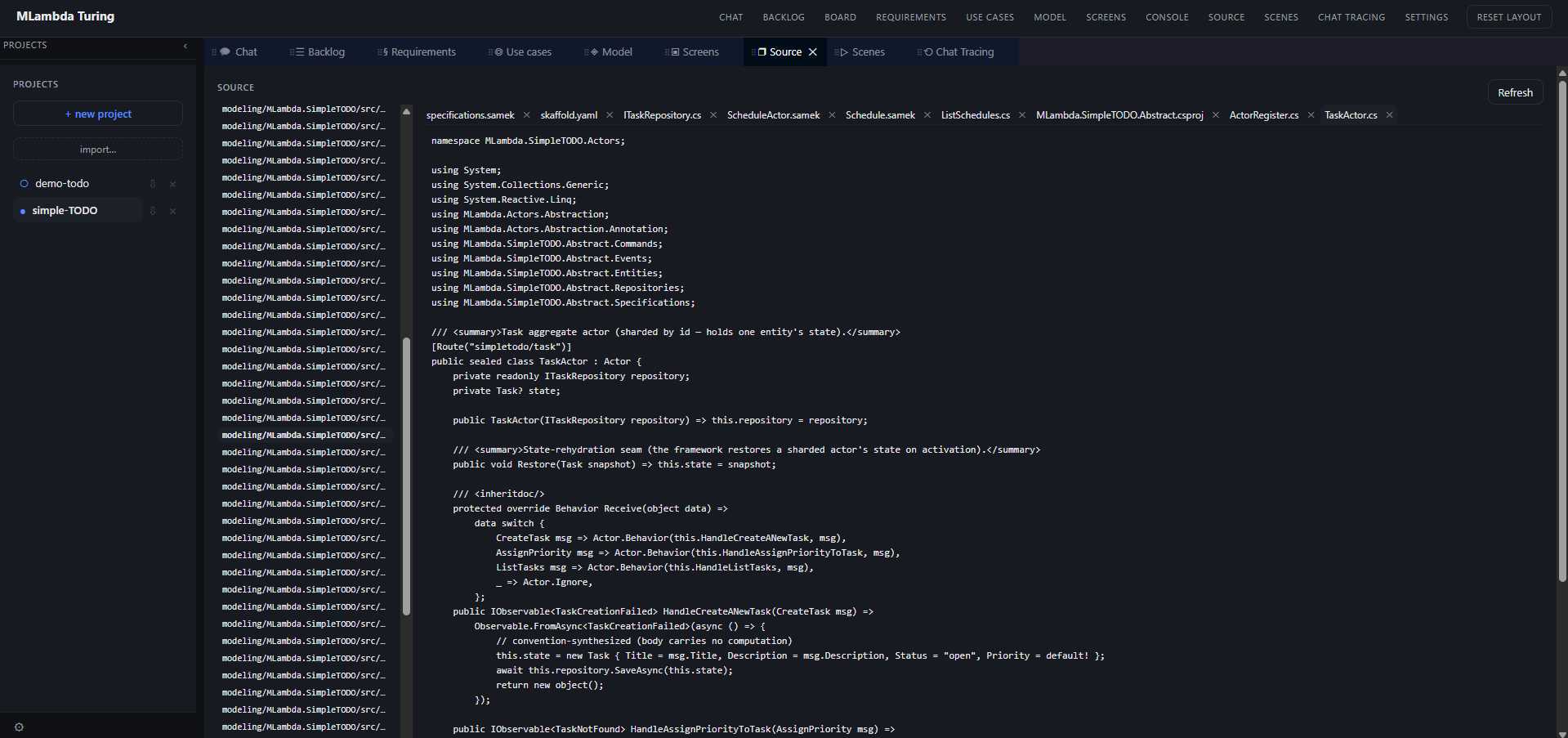The image size is (1568, 738).
Task: Select the demo-todo project
Action: coord(62,184)
